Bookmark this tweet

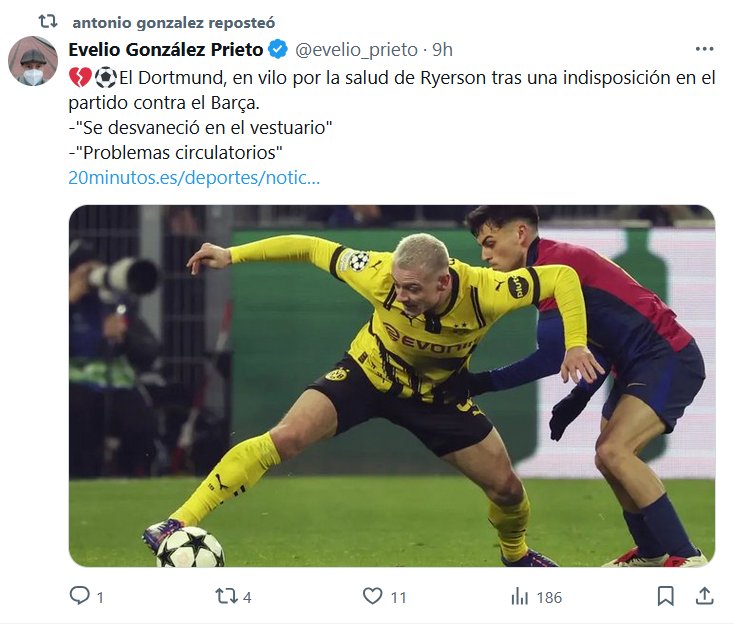665,596
